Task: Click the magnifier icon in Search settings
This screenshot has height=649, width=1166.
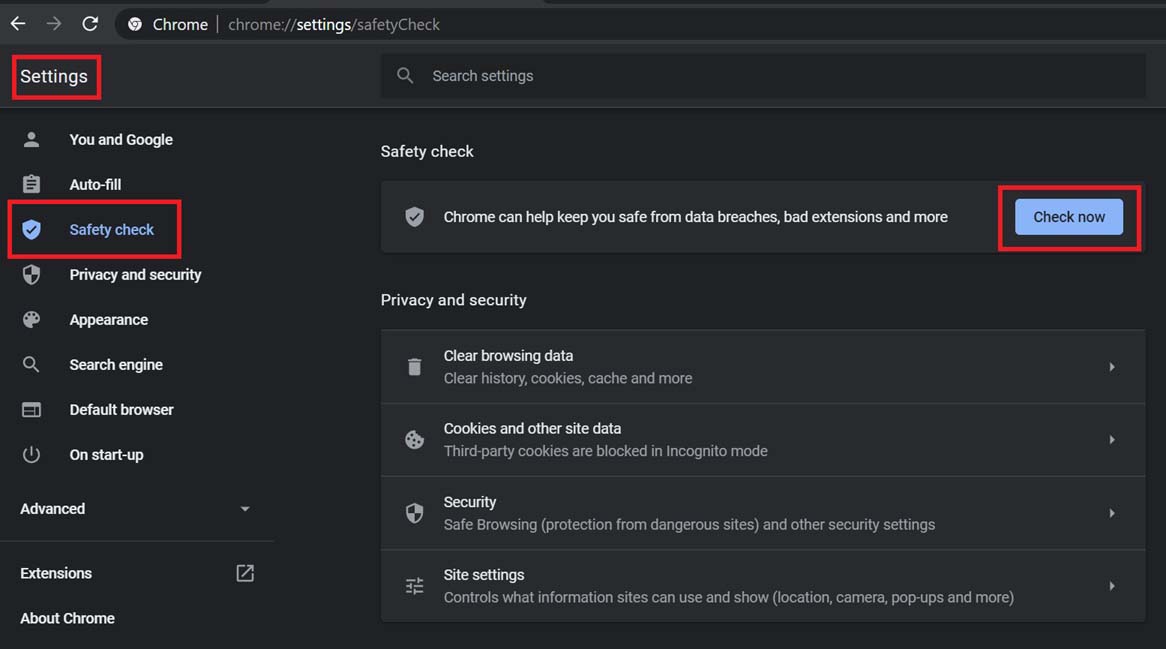Action: (405, 76)
